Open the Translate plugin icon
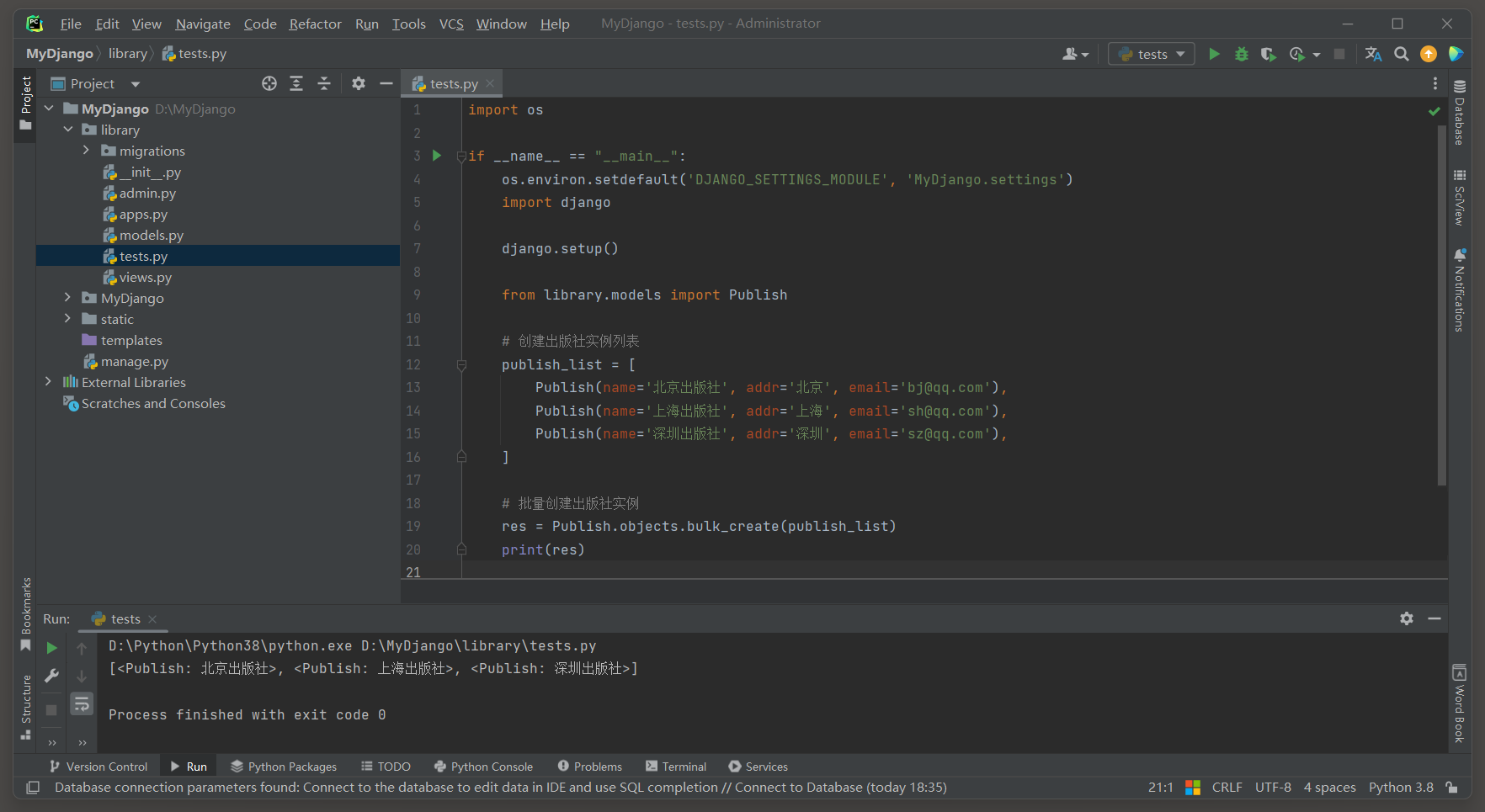The width and height of the screenshot is (1485, 812). pos(1373,54)
